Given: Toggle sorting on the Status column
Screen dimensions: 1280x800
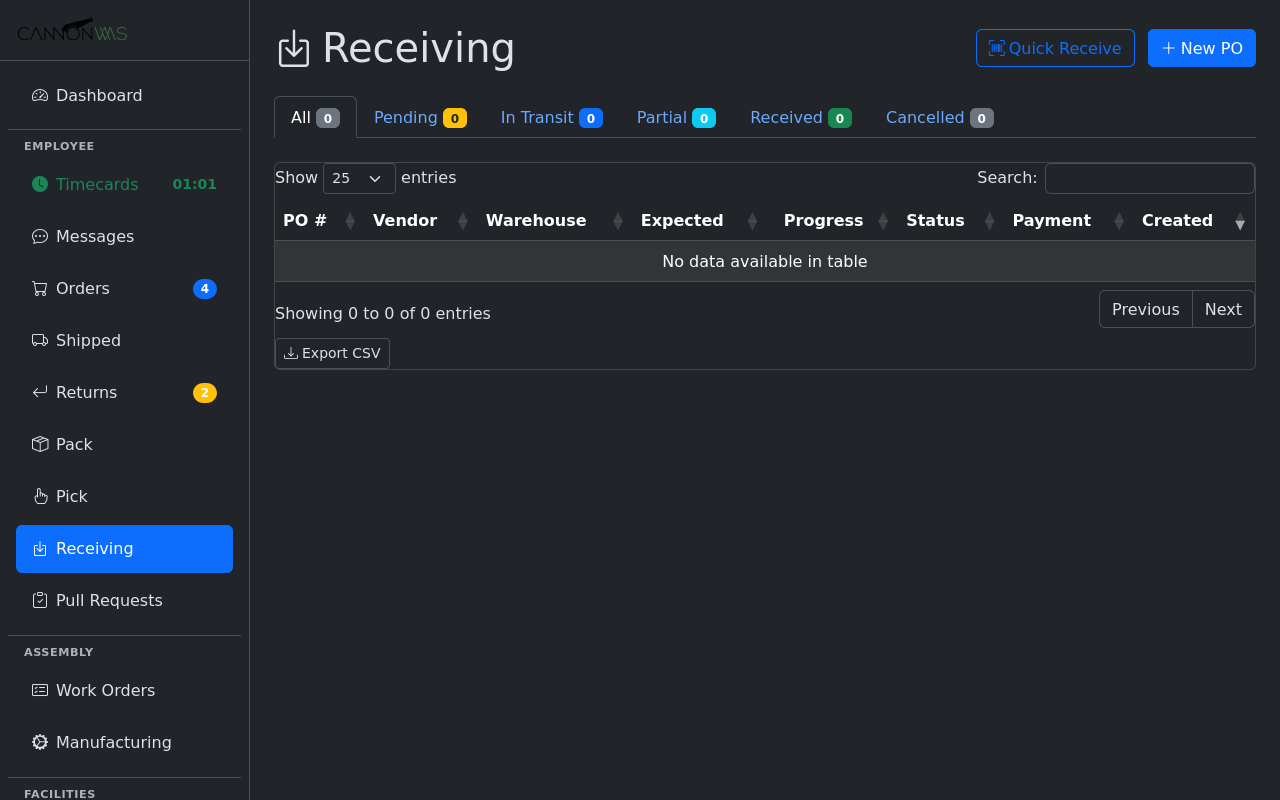Looking at the screenshot, I should tap(989, 220).
